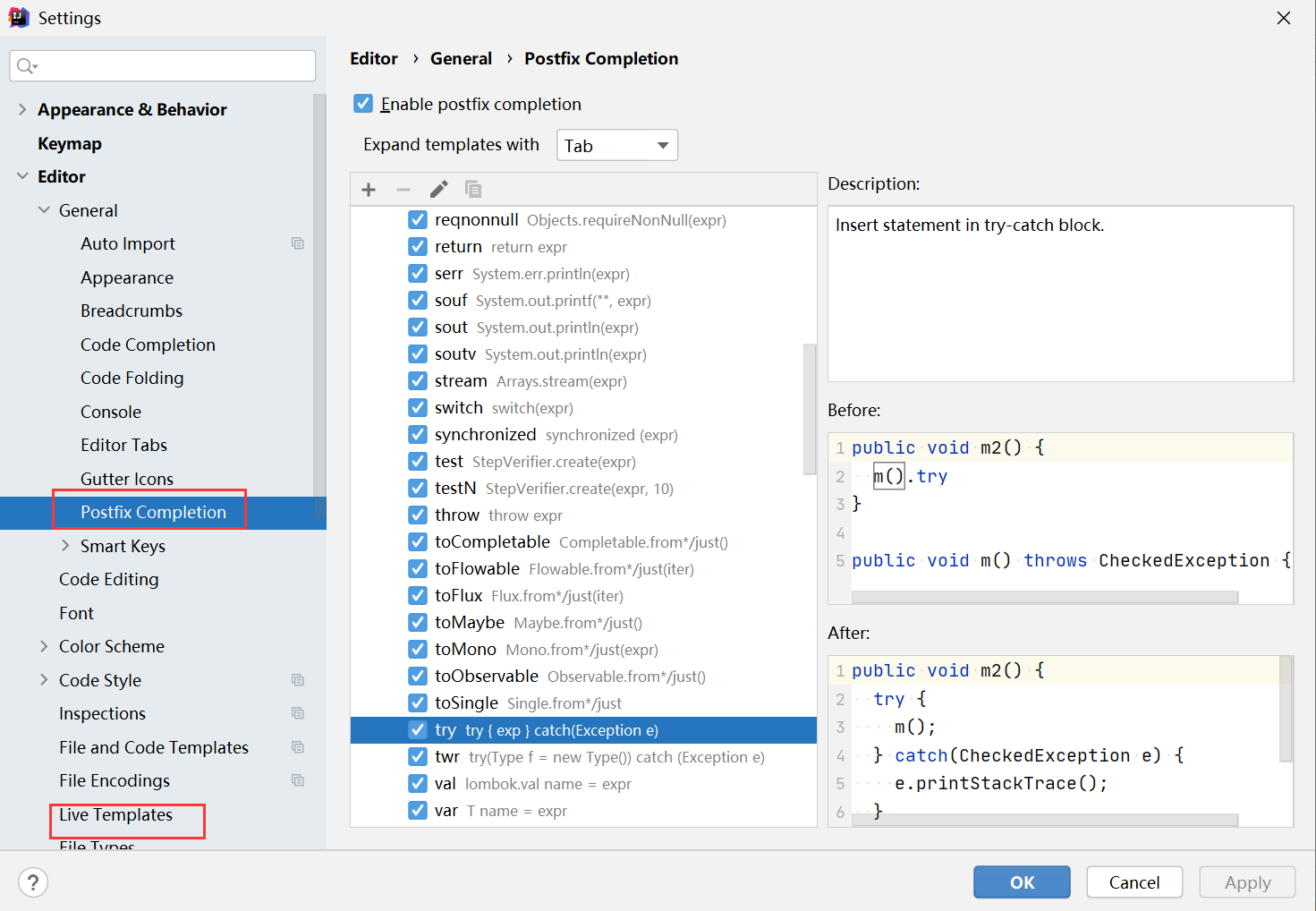Toggle the var template checkbox

[418, 811]
